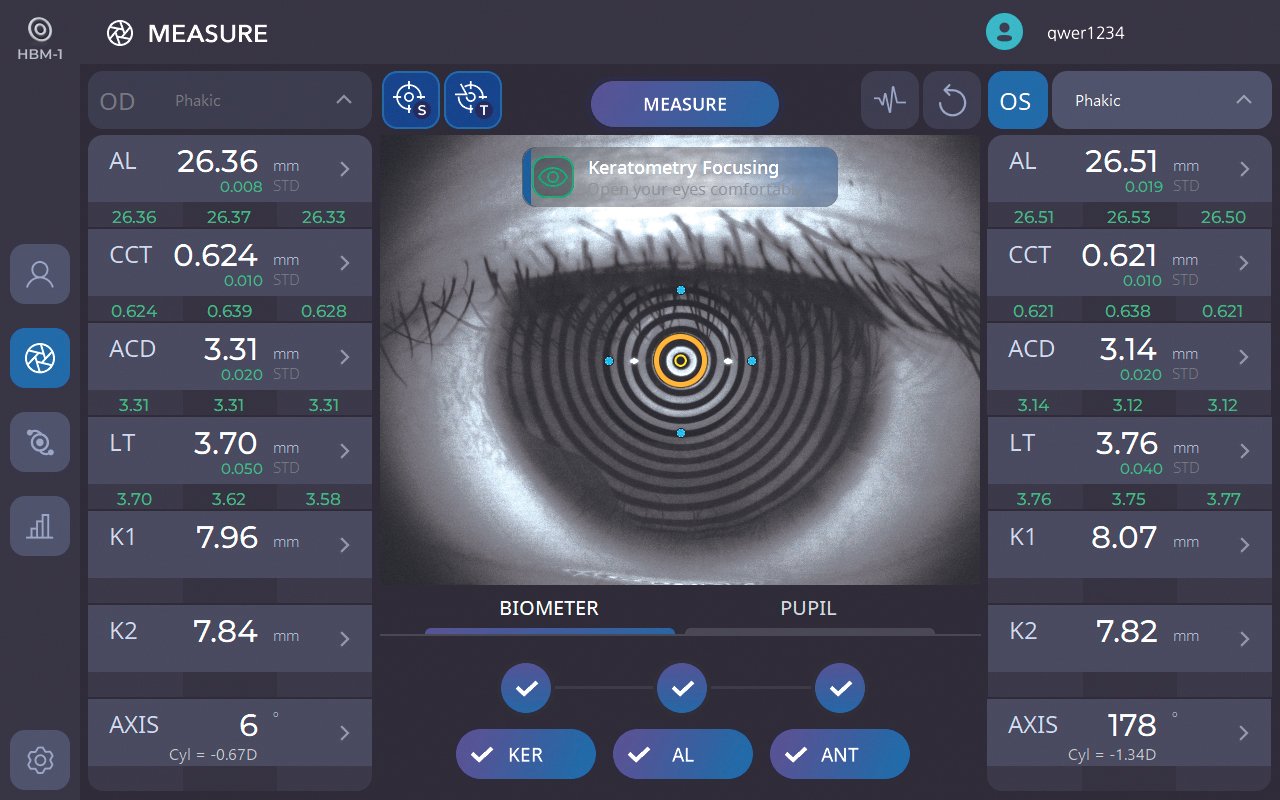Toggle the ANT measurement check
The width and height of the screenshot is (1280, 800).
tap(839, 754)
